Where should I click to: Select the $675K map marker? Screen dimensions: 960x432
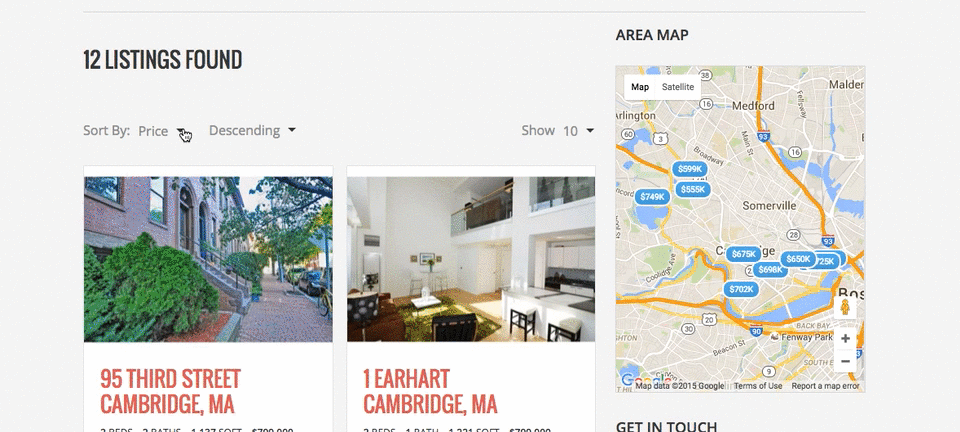pos(744,254)
